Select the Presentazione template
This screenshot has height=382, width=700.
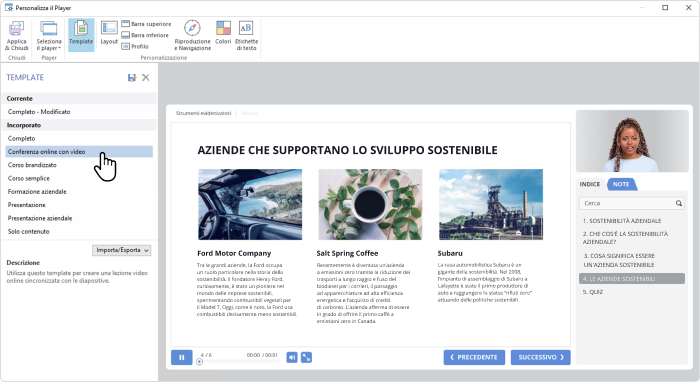tap(79, 205)
